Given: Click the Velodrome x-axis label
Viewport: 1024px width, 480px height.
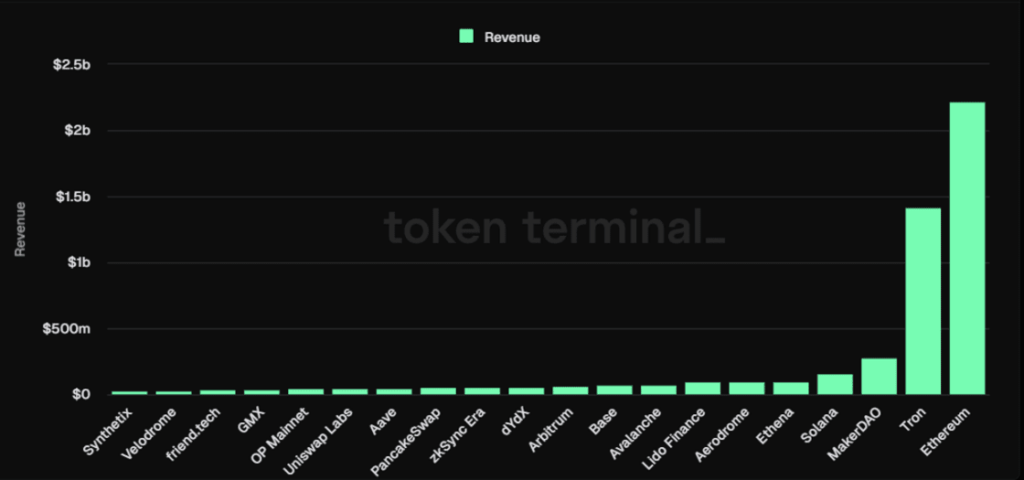Looking at the screenshot, I should point(149,433).
